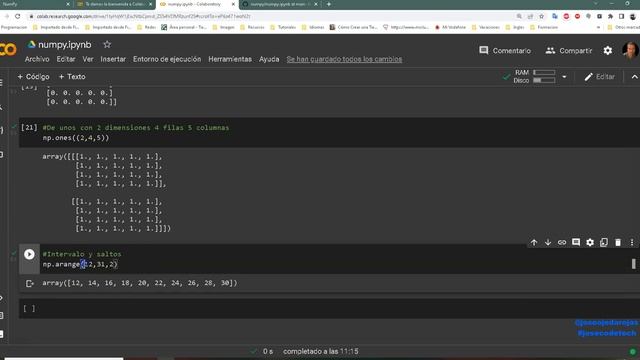Viewport: 640px width, 360px height.
Task: Click the Comentario button
Action: click(505, 51)
